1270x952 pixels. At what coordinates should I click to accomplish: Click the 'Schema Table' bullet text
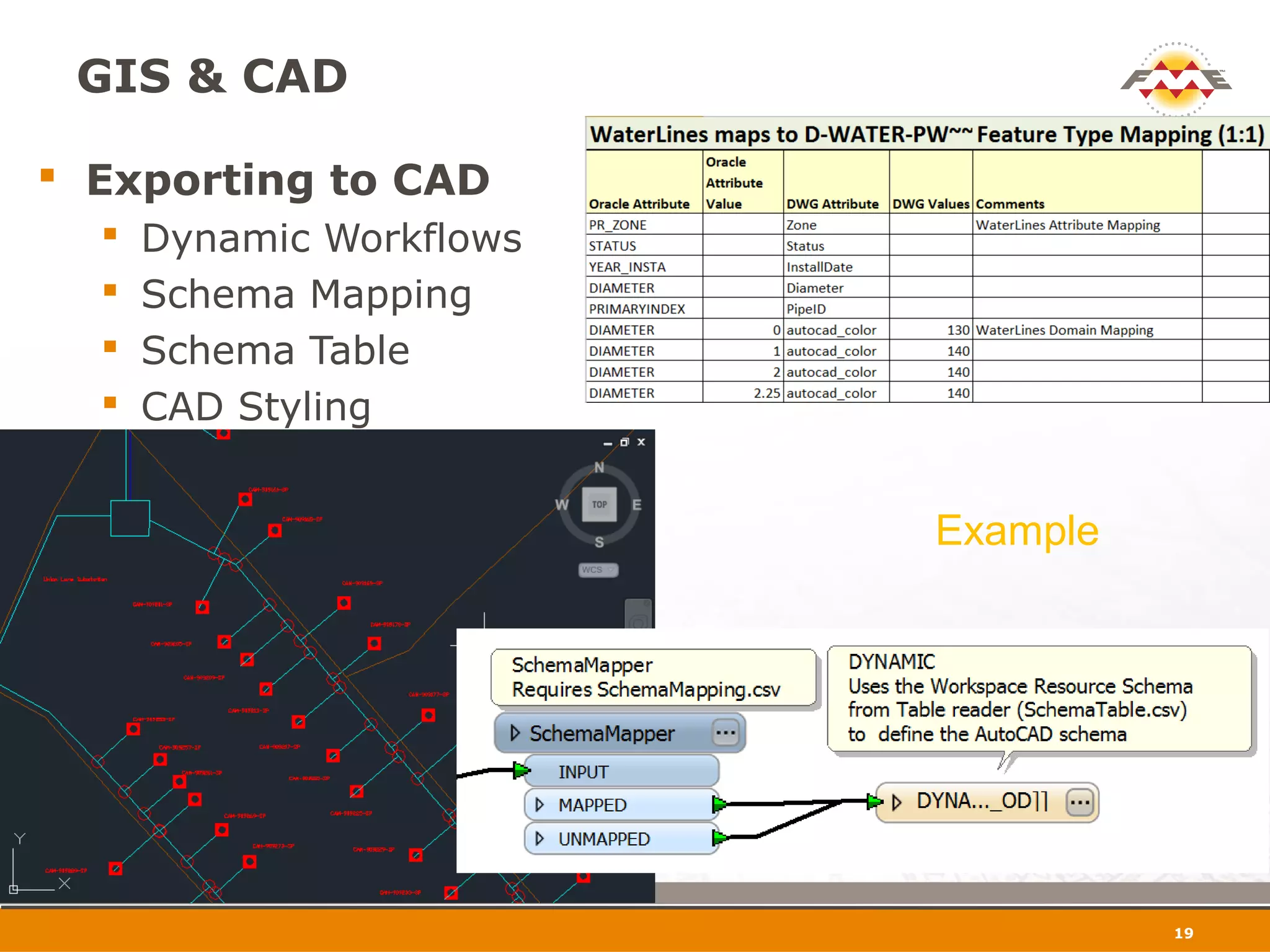275,350
